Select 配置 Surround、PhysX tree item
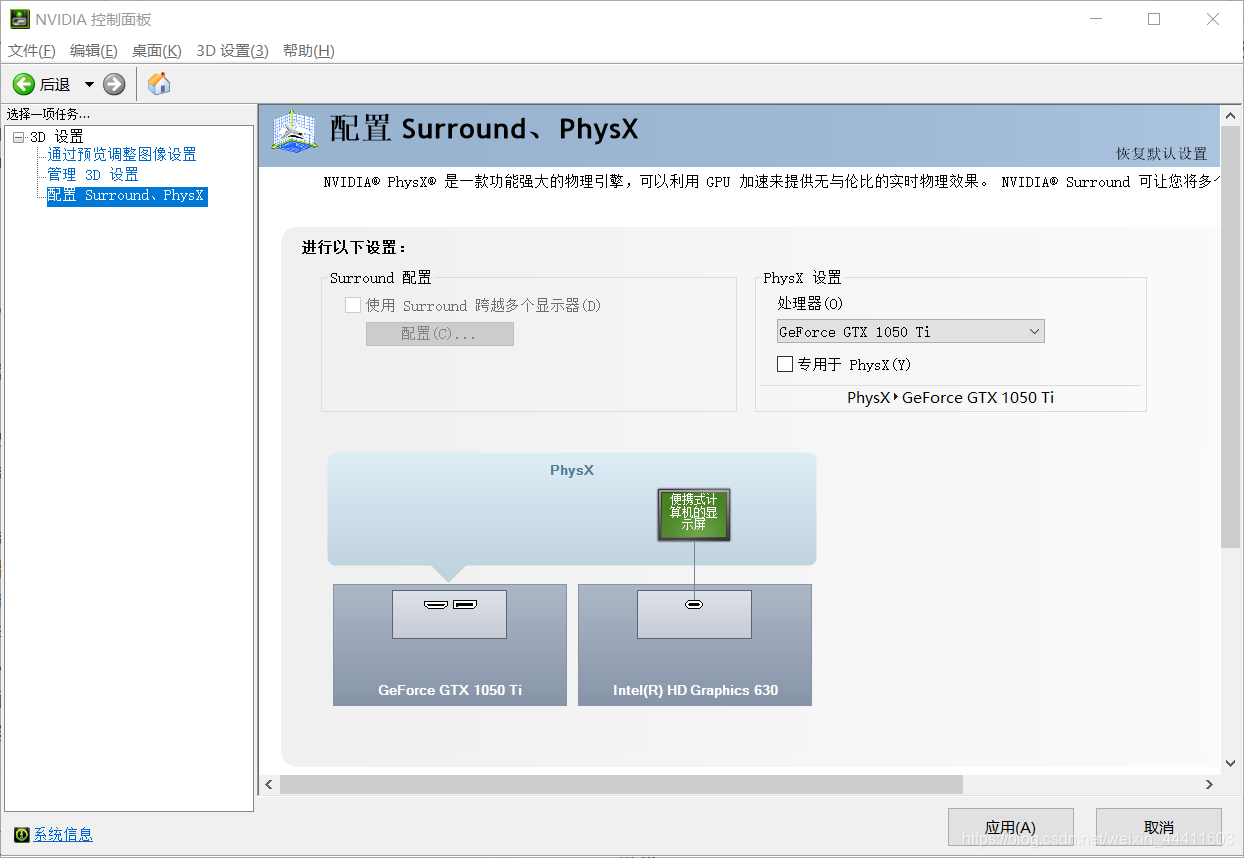The width and height of the screenshot is (1244, 858). click(127, 196)
